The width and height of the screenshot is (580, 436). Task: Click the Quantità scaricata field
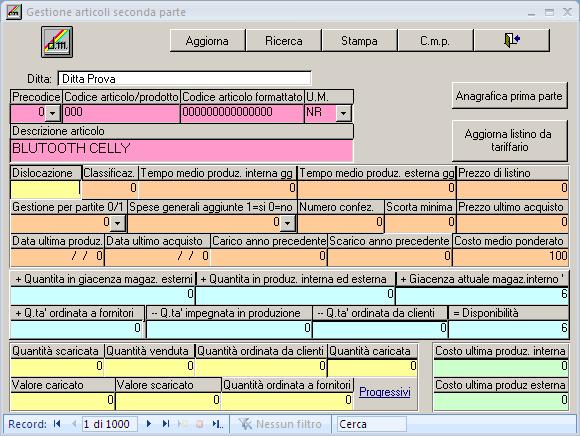(57, 367)
